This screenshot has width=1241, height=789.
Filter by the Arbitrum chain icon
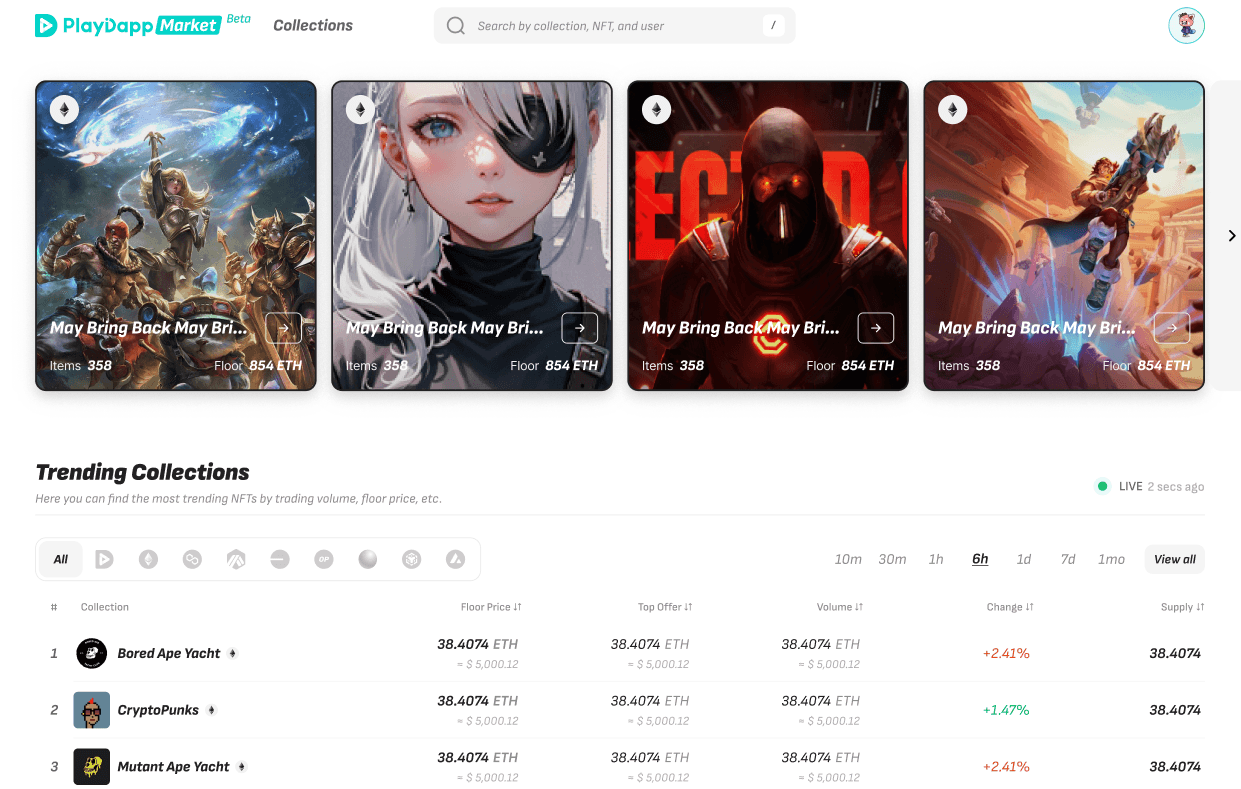[x=236, y=559]
